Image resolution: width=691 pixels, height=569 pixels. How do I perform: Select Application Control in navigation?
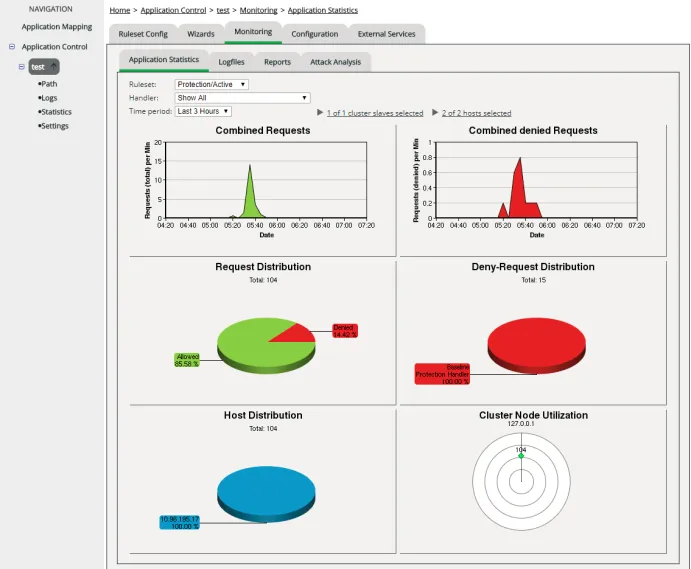tap(55, 47)
